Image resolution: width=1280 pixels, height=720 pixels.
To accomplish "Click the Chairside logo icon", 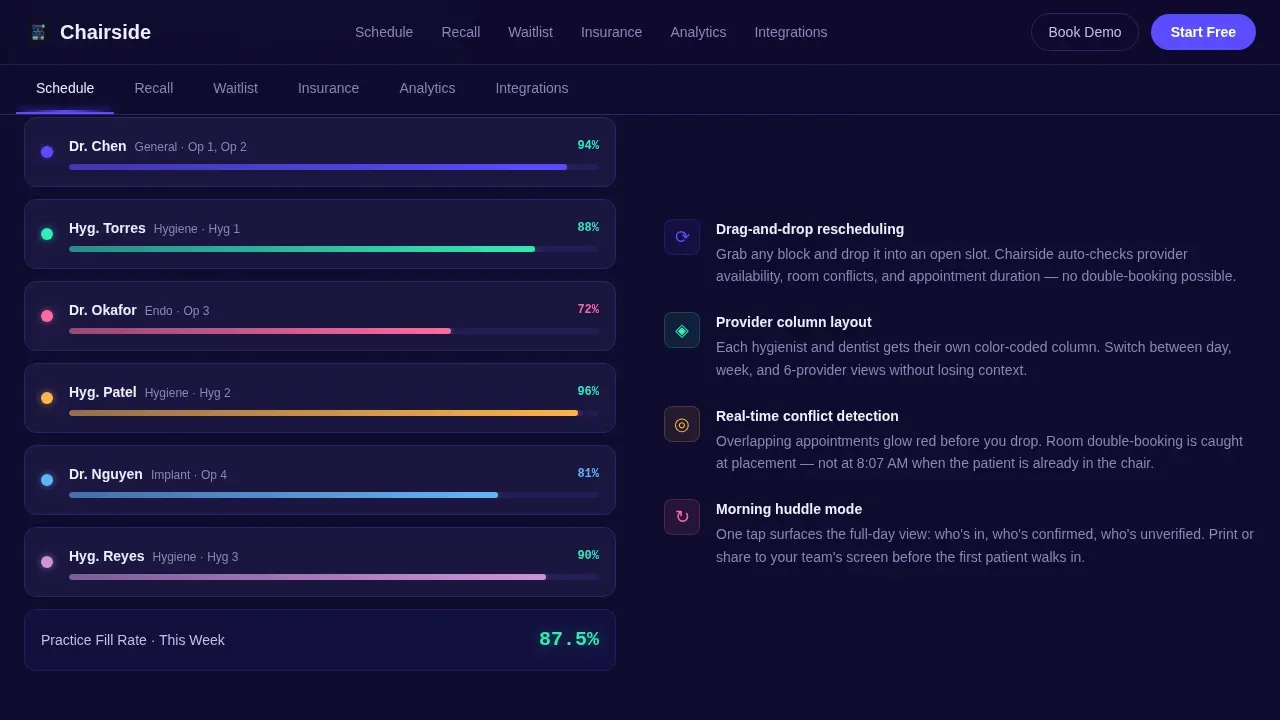I will coord(39,32).
